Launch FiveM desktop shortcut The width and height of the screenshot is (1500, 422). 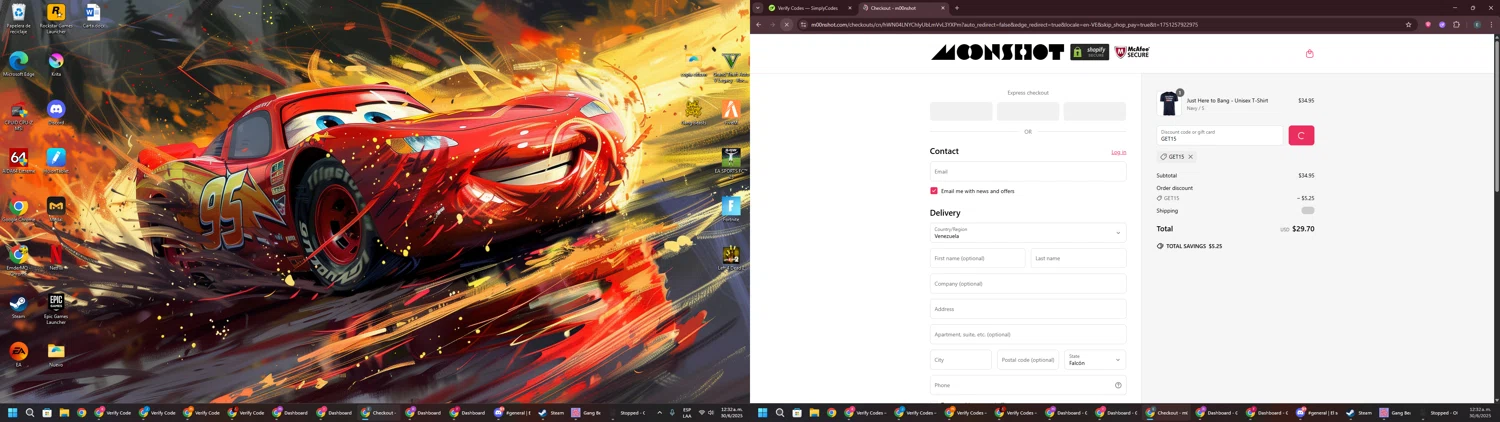pos(731,112)
